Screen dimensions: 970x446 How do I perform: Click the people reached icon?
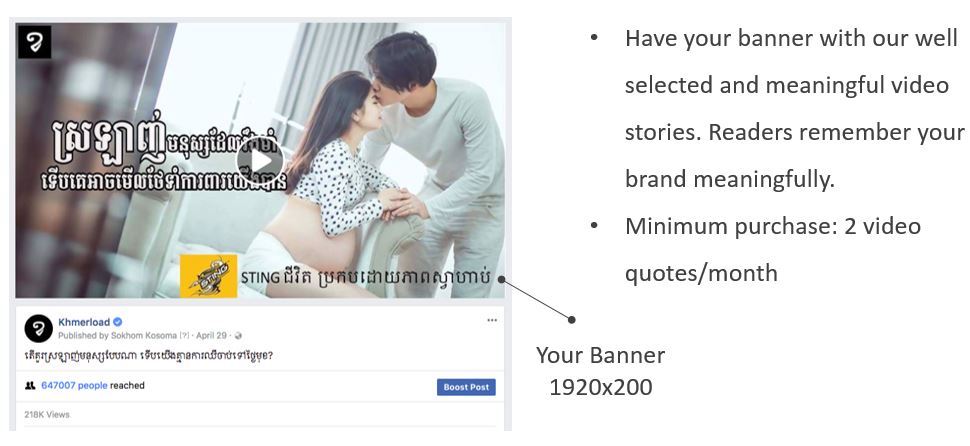[30, 385]
